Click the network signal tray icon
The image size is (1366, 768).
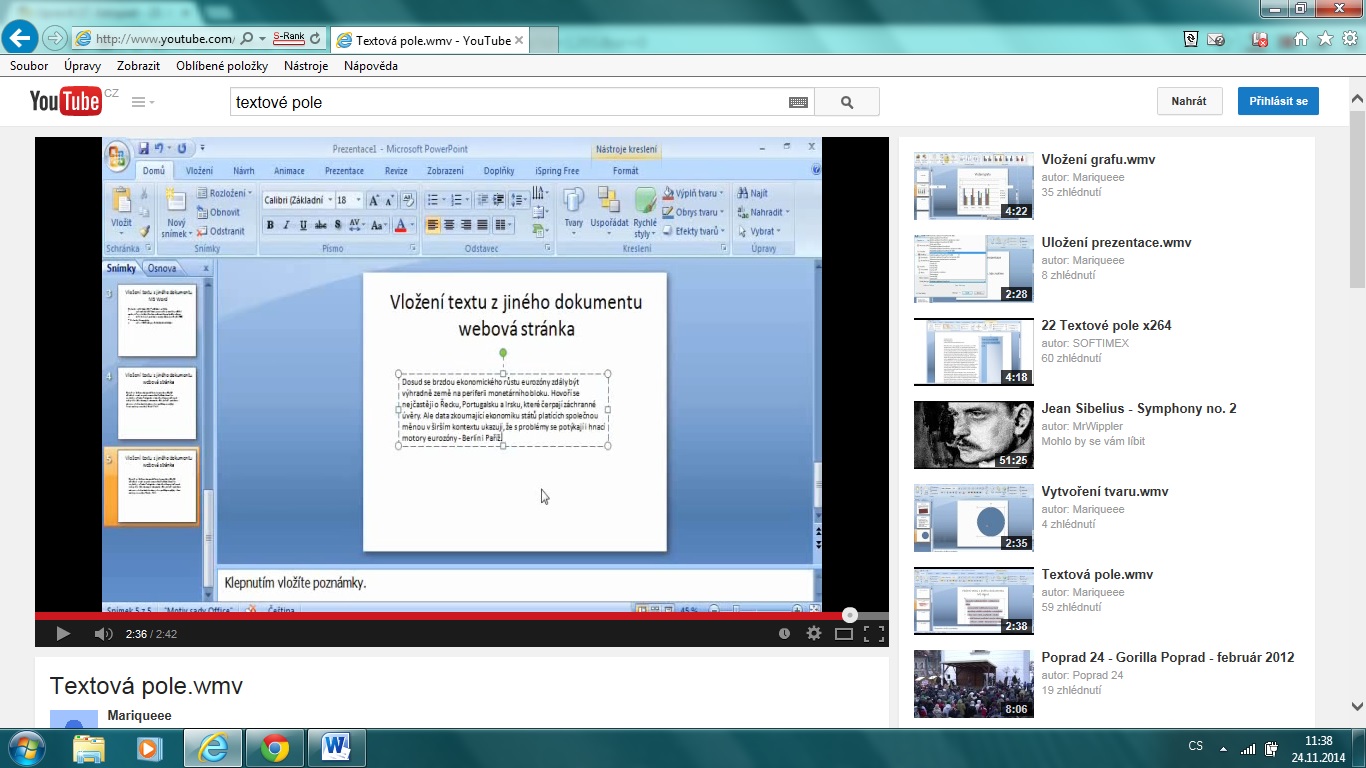point(1248,748)
